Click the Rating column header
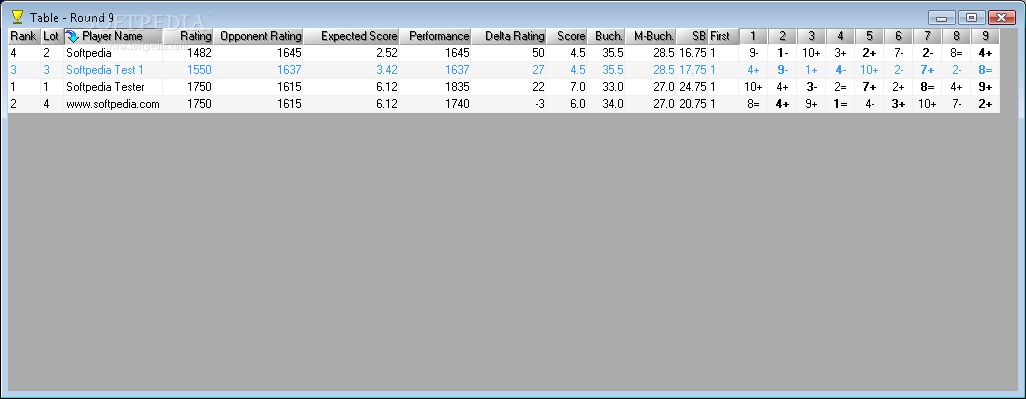Viewport: 1026px width, 399px height. (188, 37)
